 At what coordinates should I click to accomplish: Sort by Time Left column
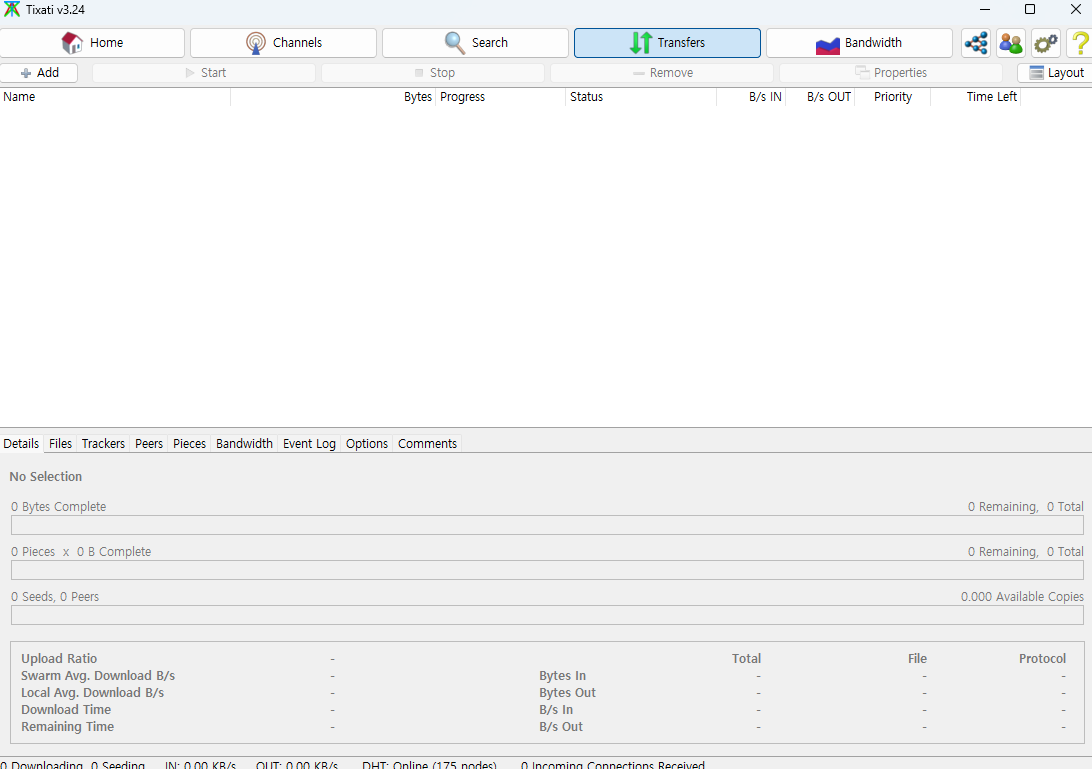click(x=975, y=97)
